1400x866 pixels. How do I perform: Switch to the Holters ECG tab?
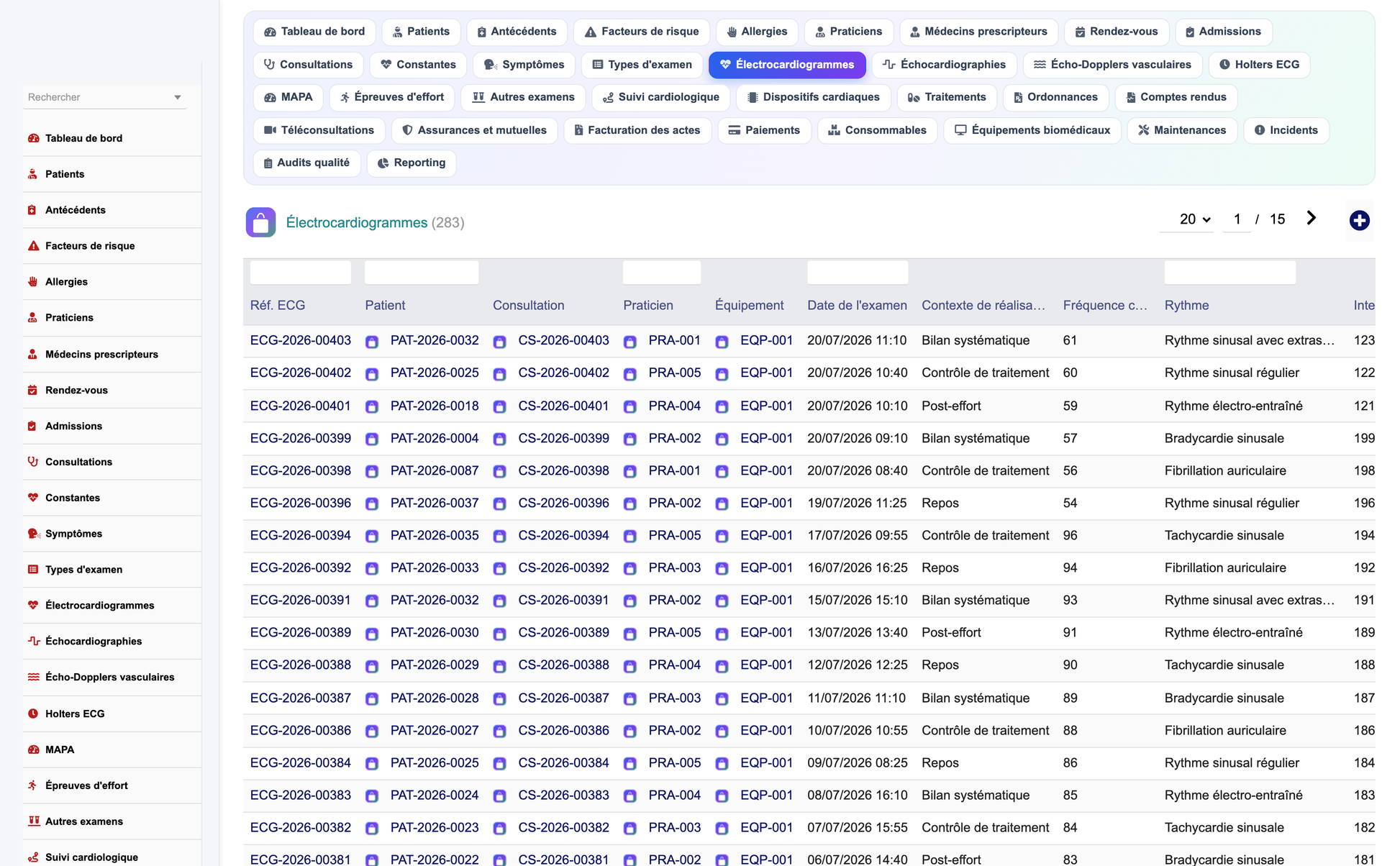[1259, 65]
